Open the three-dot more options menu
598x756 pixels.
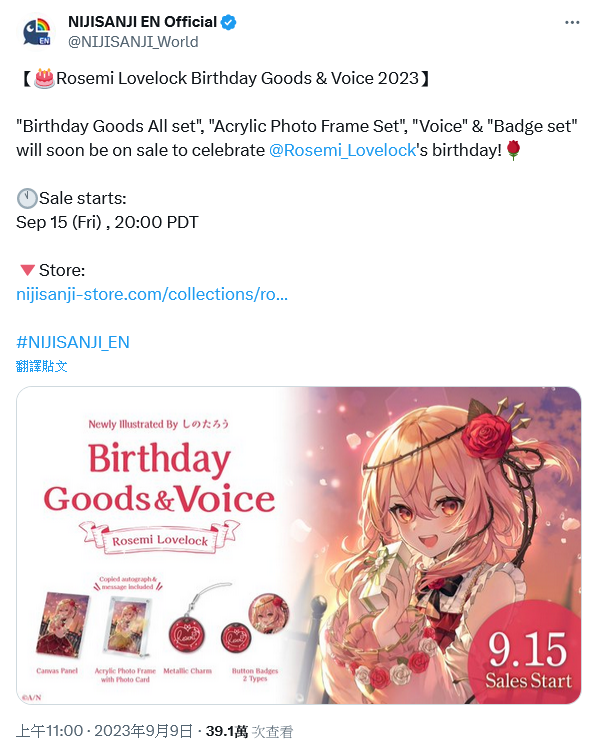pyautogui.click(x=572, y=23)
